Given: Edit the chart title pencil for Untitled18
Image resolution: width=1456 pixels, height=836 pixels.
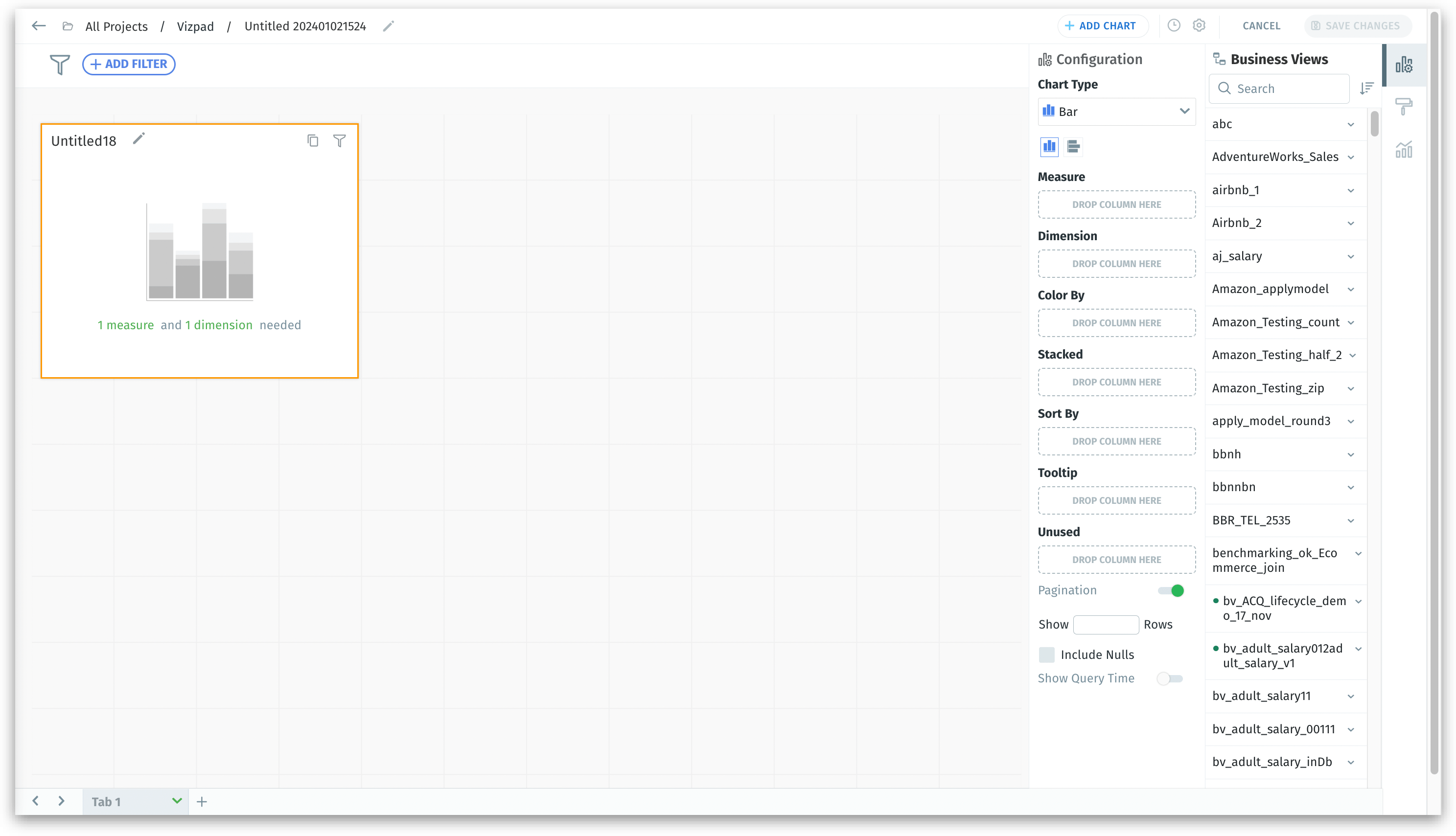Looking at the screenshot, I should pyautogui.click(x=139, y=139).
